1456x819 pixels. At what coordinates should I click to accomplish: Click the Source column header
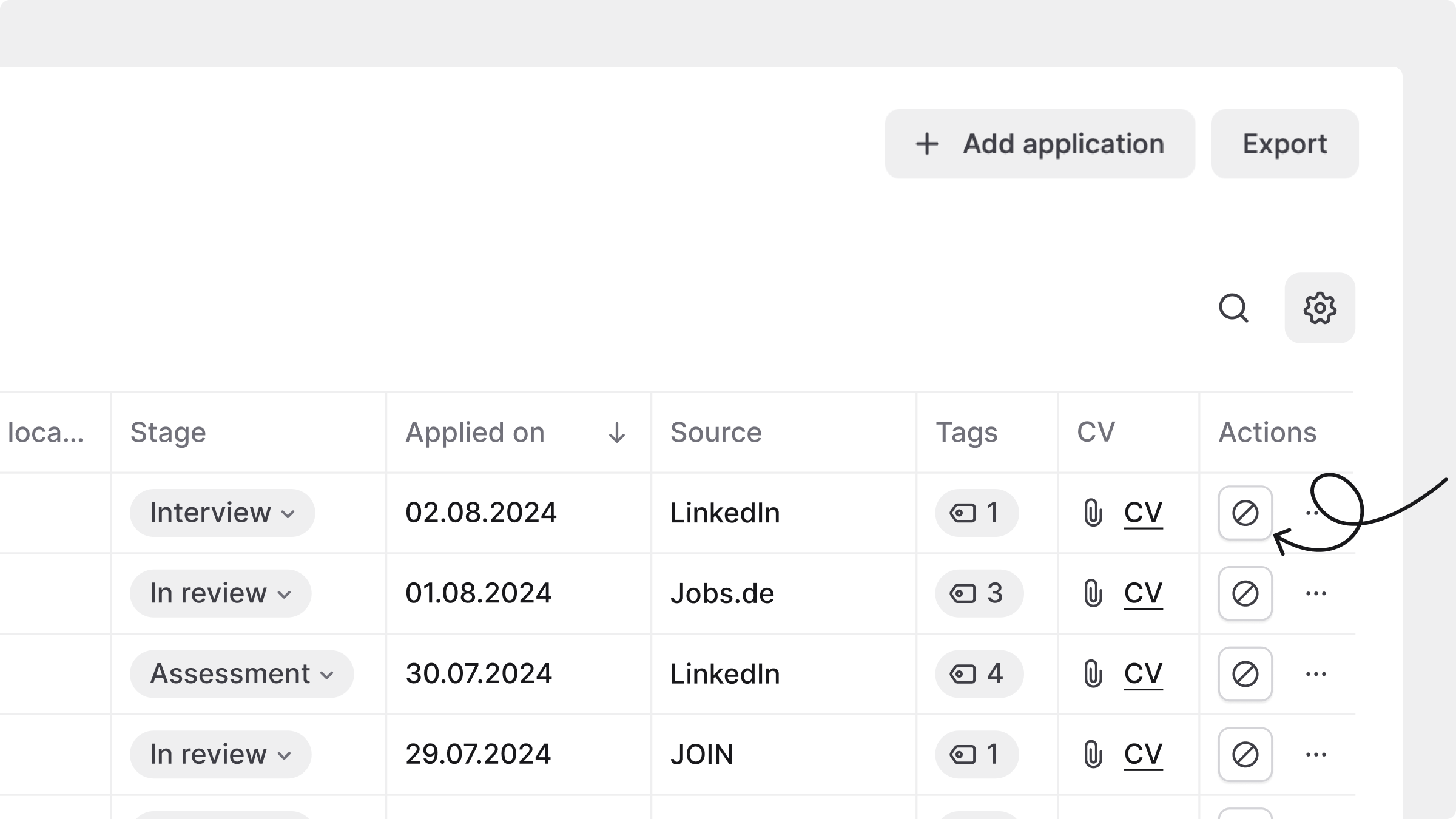716,433
